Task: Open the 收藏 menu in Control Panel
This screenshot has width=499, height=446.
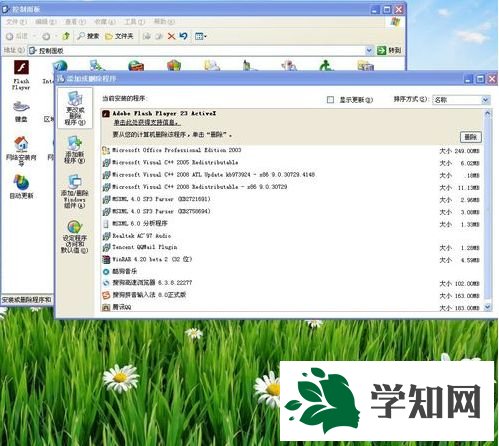Action: click(x=105, y=22)
